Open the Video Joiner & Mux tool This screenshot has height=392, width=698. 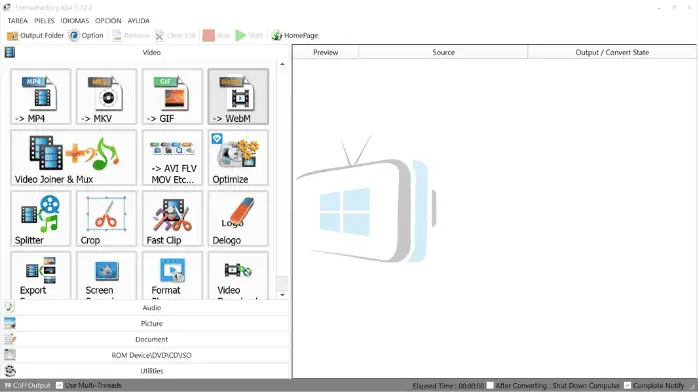[x=73, y=158]
